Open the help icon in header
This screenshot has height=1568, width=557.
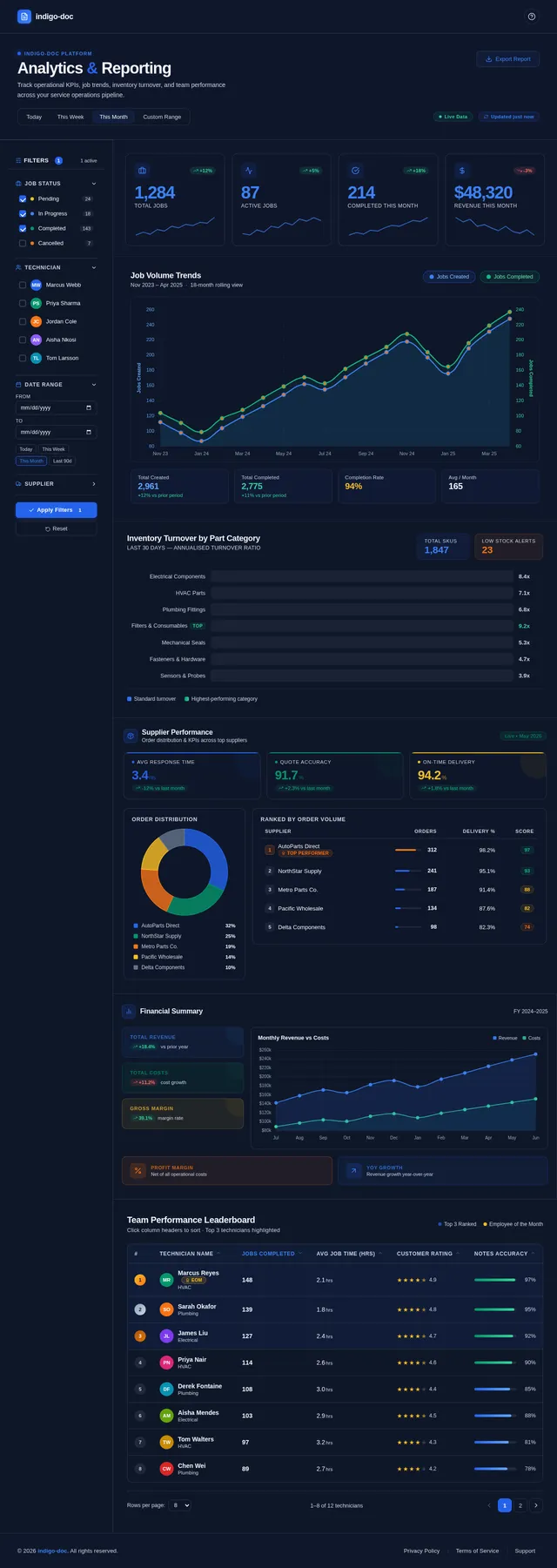click(x=532, y=17)
